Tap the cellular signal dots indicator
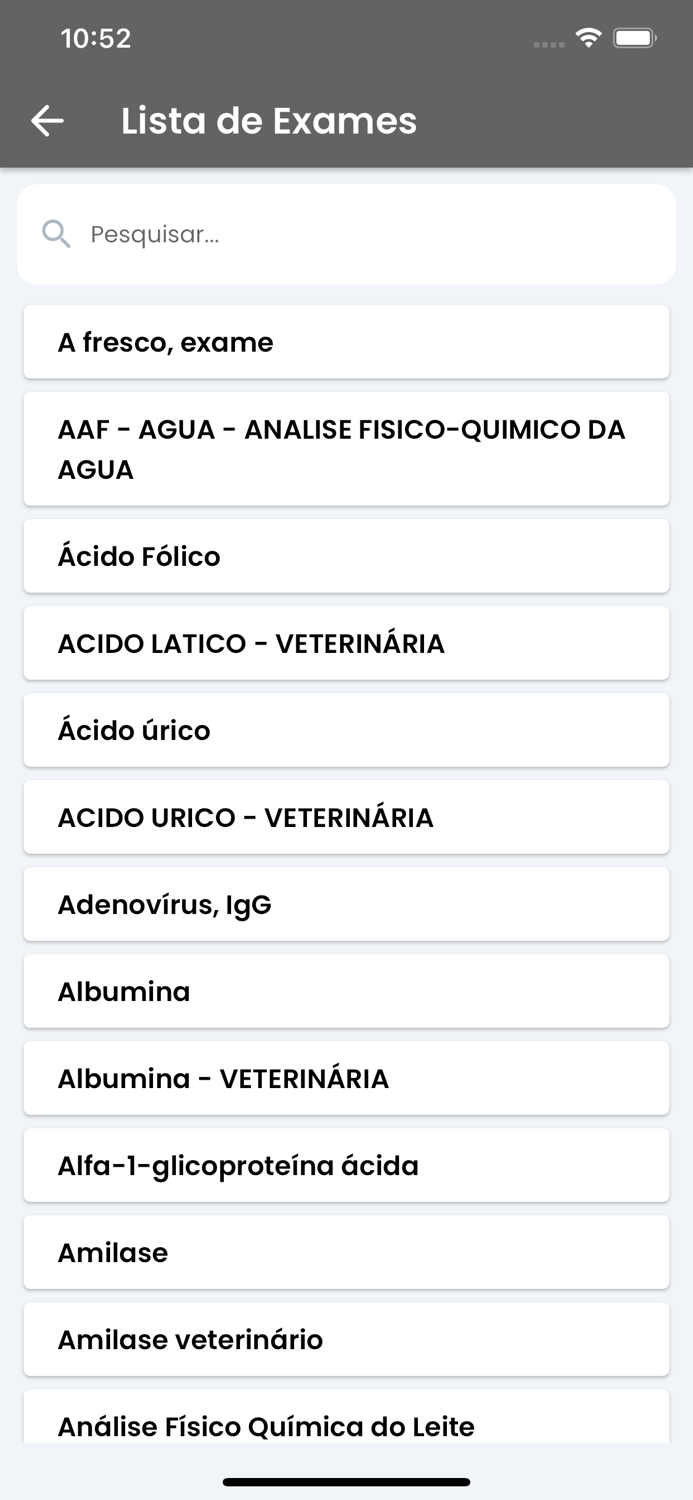 (x=549, y=44)
